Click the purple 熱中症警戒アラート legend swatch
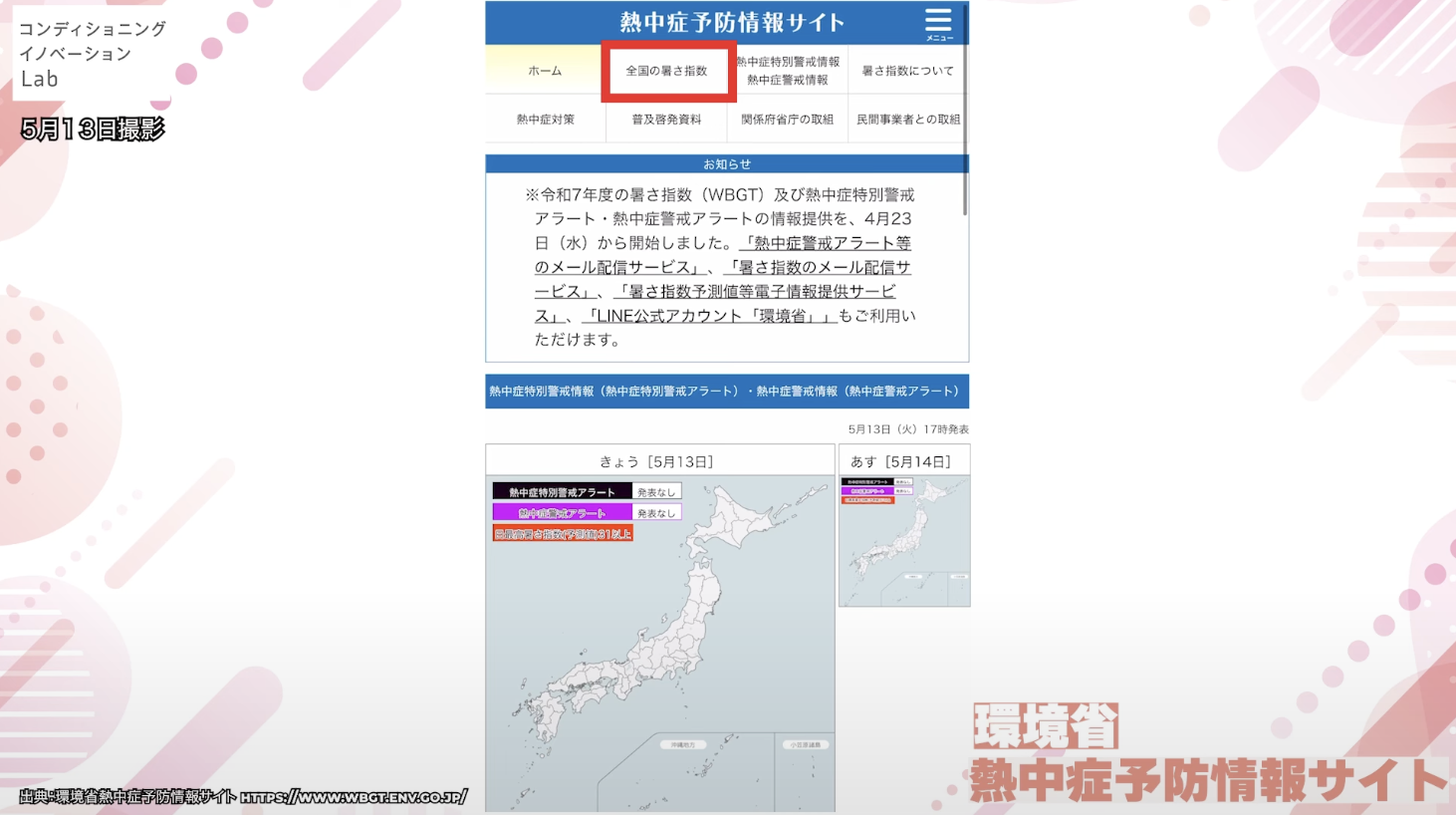Image resolution: width=1456 pixels, height=815 pixels. click(x=562, y=513)
